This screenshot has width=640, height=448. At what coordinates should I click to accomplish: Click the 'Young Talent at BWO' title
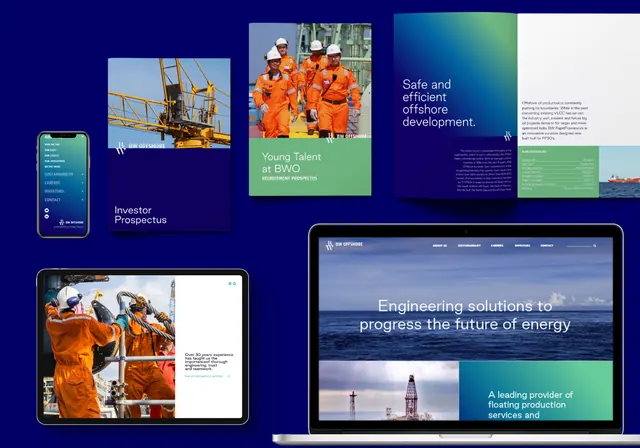pyautogui.click(x=291, y=162)
